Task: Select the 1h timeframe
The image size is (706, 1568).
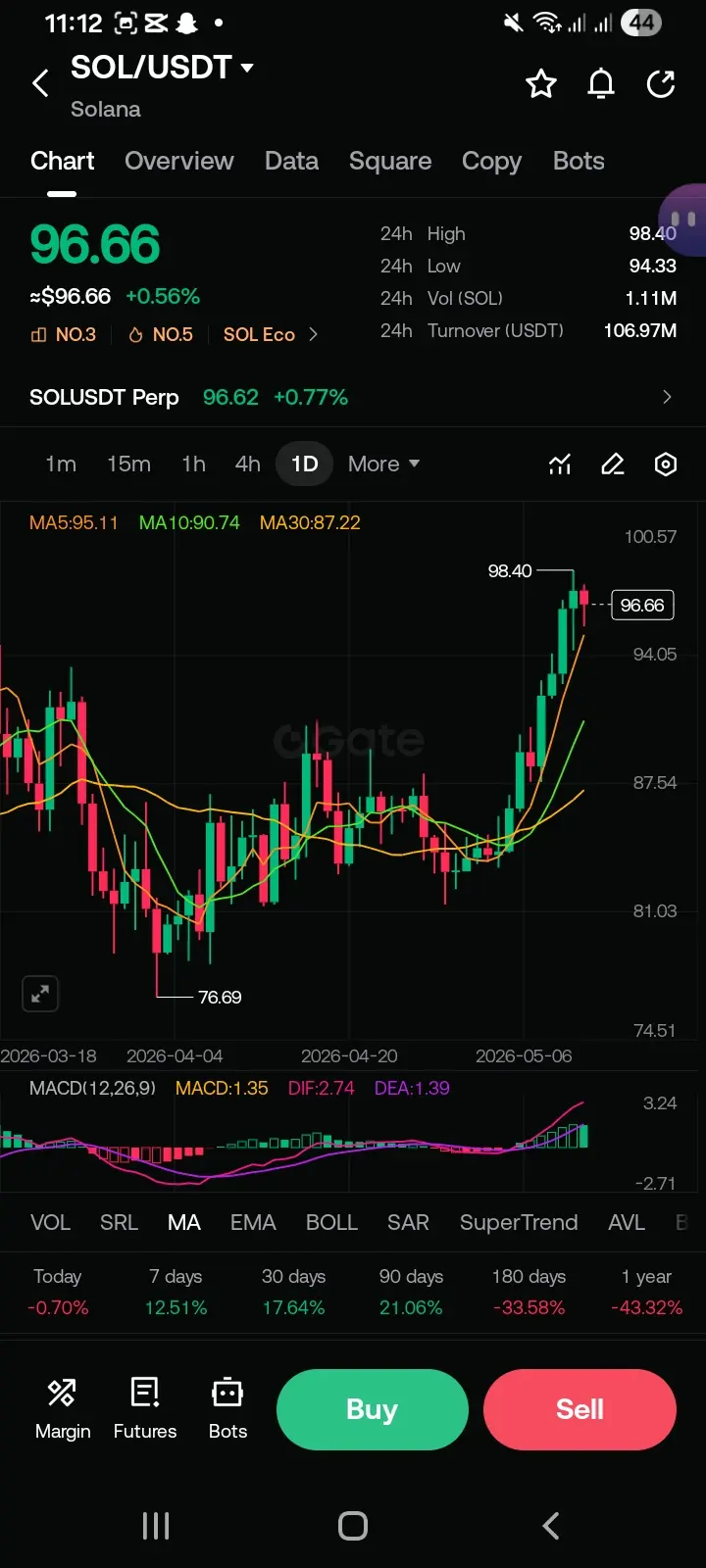Action: [193, 464]
